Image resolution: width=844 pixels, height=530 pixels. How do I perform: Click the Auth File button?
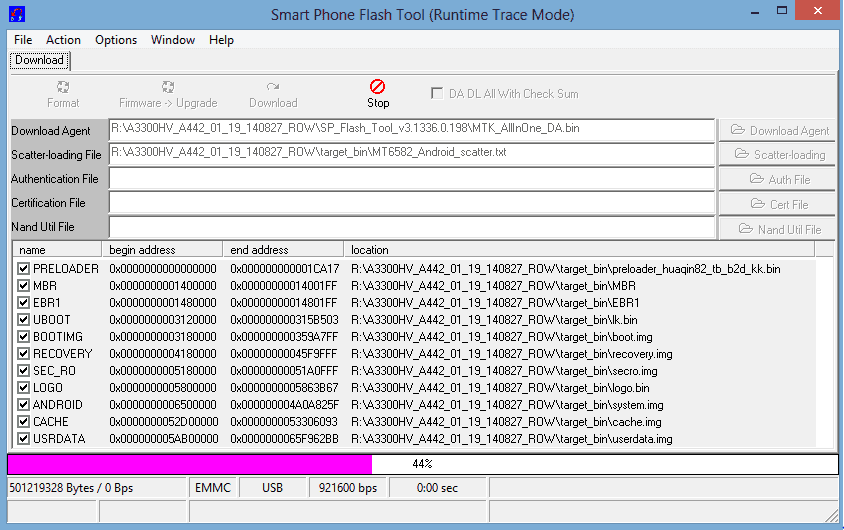click(776, 179)
